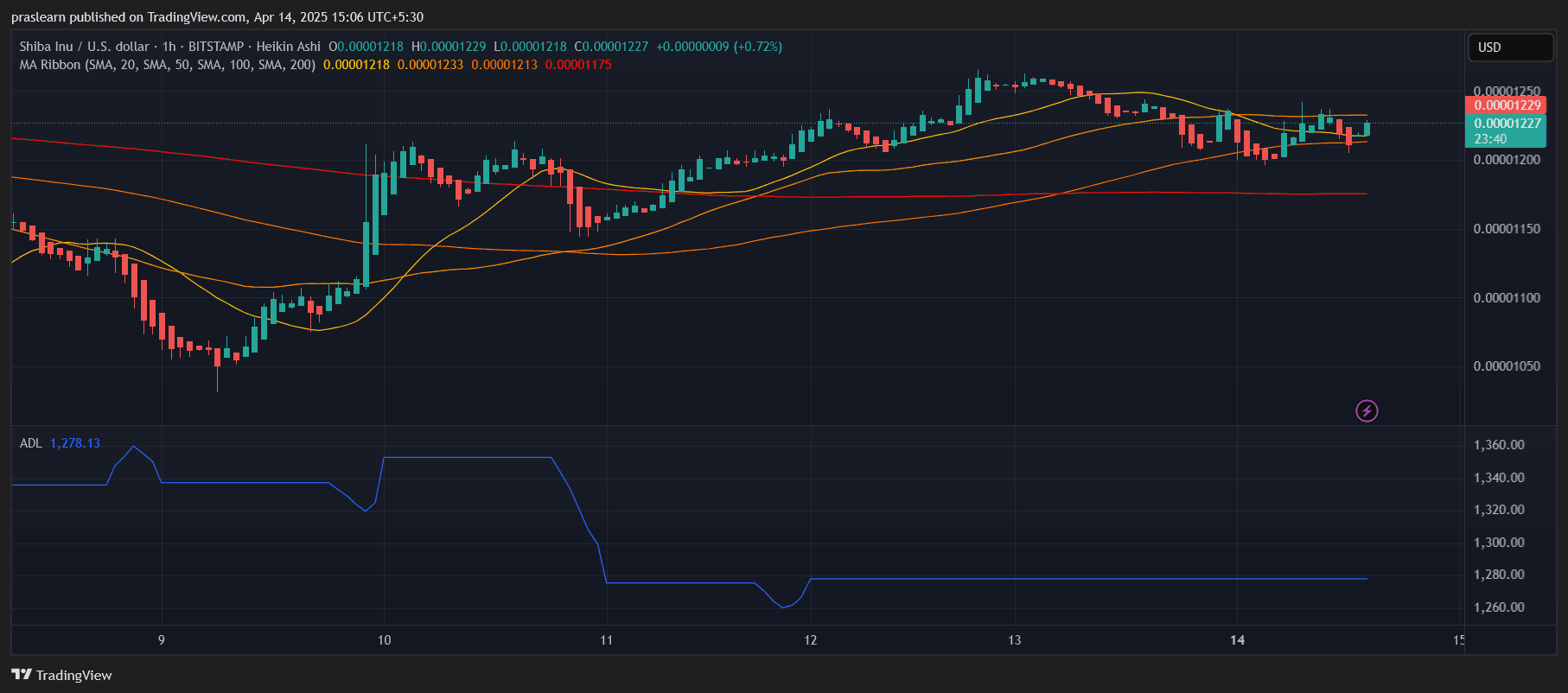Click date label 10 on time axis
Viewport: 1568px width, 693px height.
click(384, 640)
